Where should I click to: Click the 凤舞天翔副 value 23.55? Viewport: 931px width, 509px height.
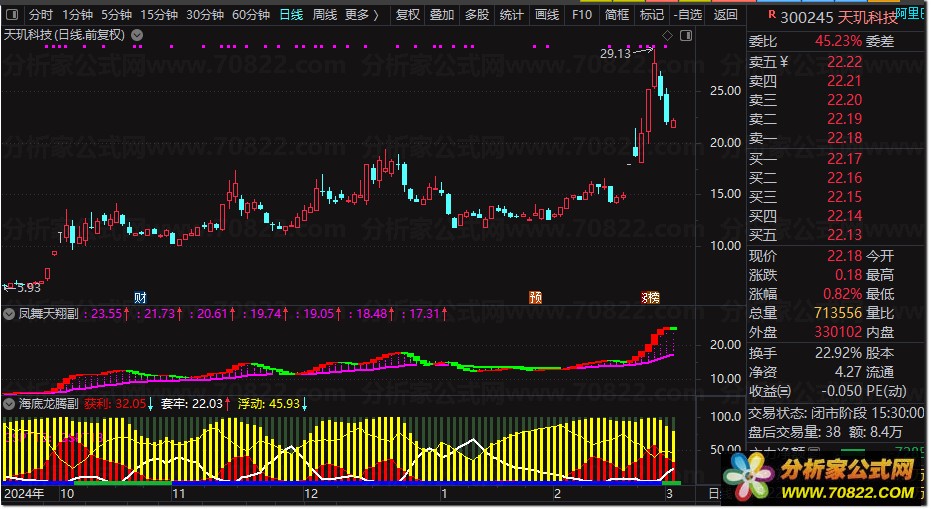coord(106,314)
